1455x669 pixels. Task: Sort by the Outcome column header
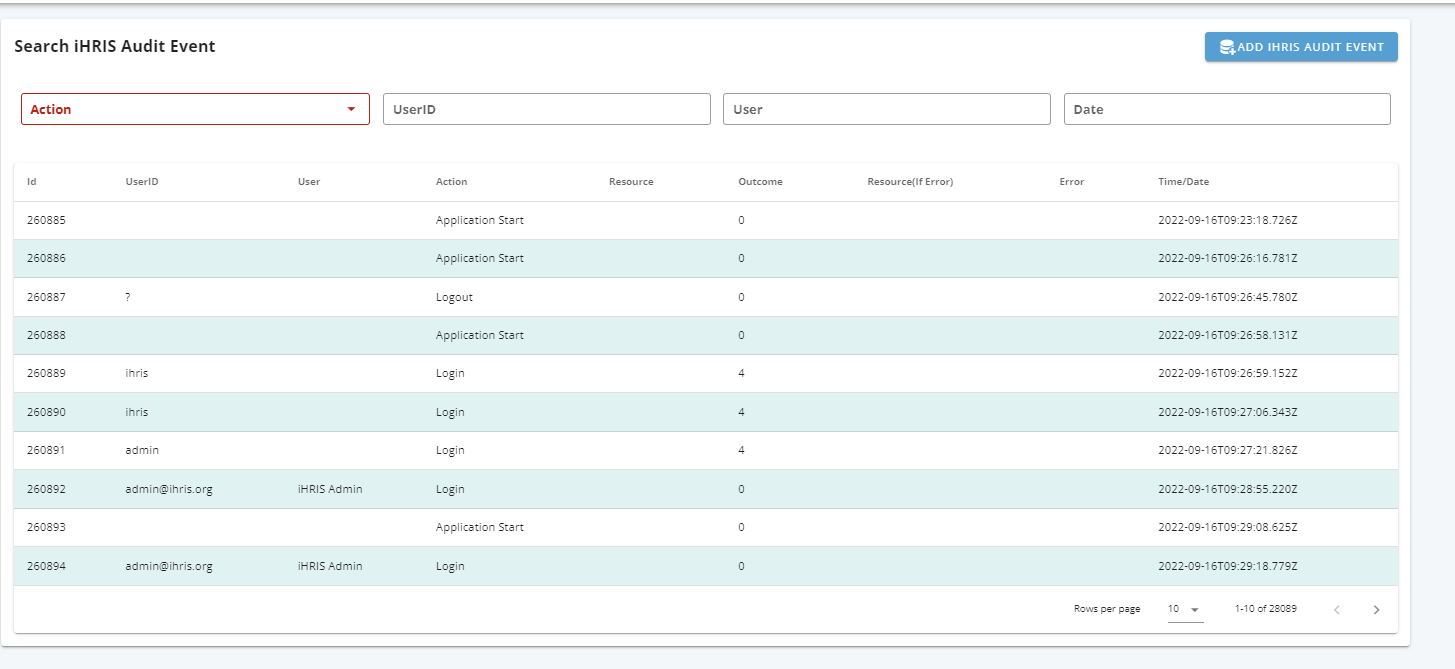tap(760, 182)
